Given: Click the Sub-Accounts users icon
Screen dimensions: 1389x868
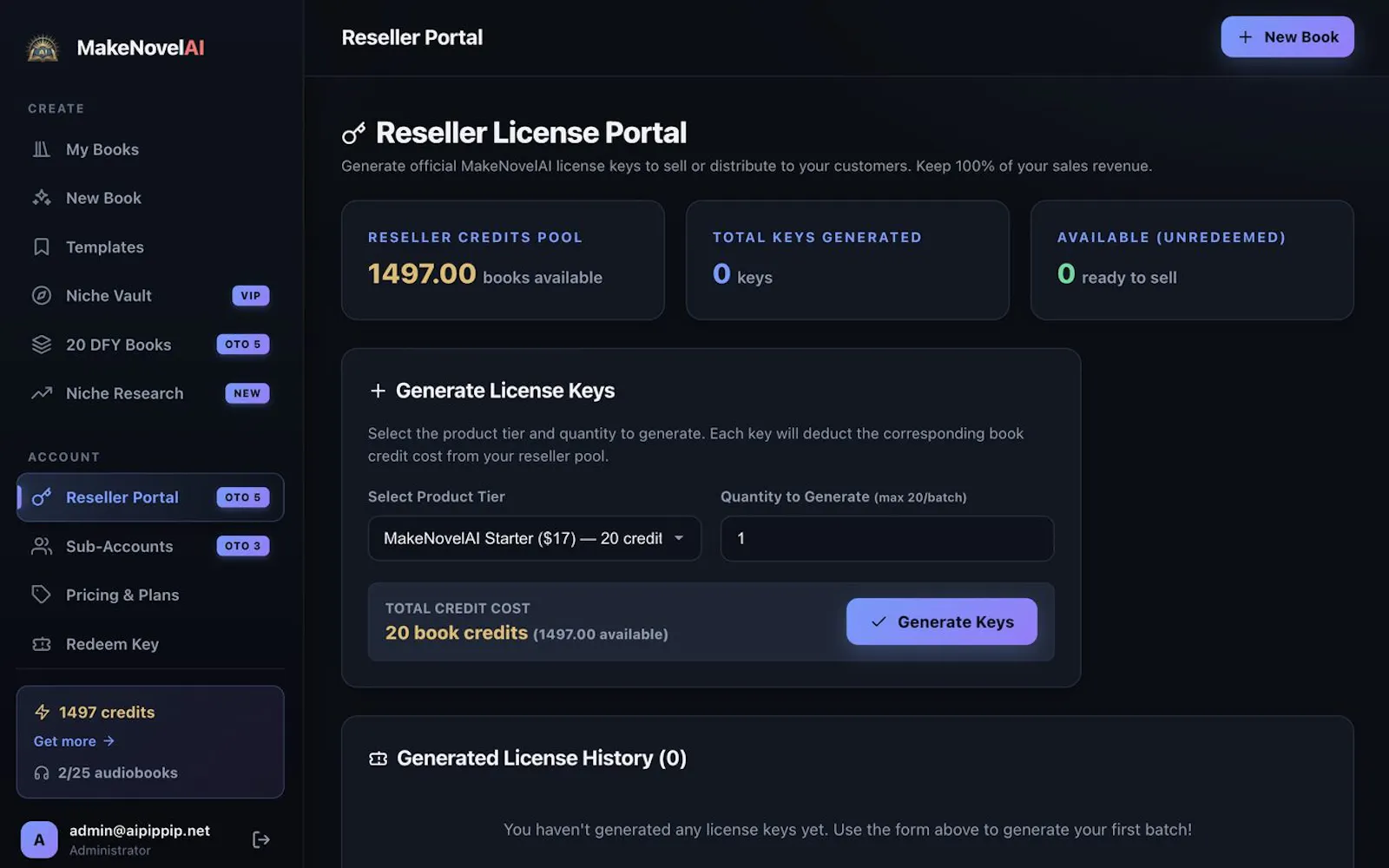Looking at the screenshot, I should pyautogui.click(x=42, y=546).
